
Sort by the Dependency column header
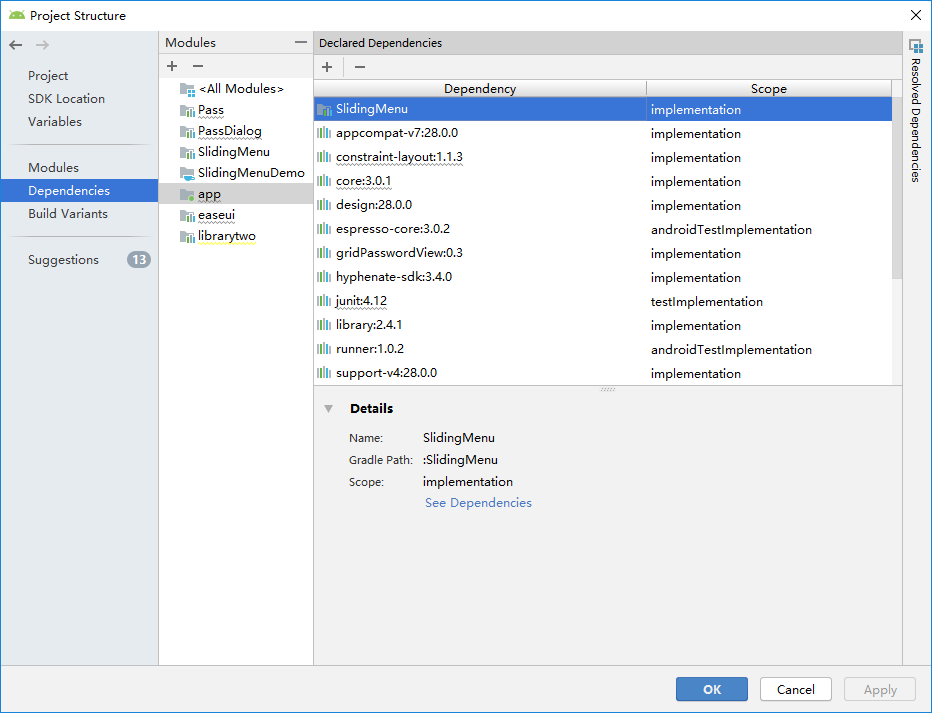[x=480, y=89]
